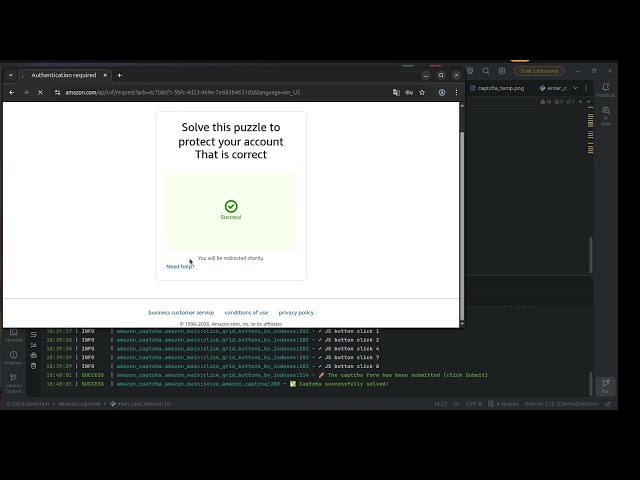Close the Authentication required tab
The image size is (640, 480).
point(105,75)
